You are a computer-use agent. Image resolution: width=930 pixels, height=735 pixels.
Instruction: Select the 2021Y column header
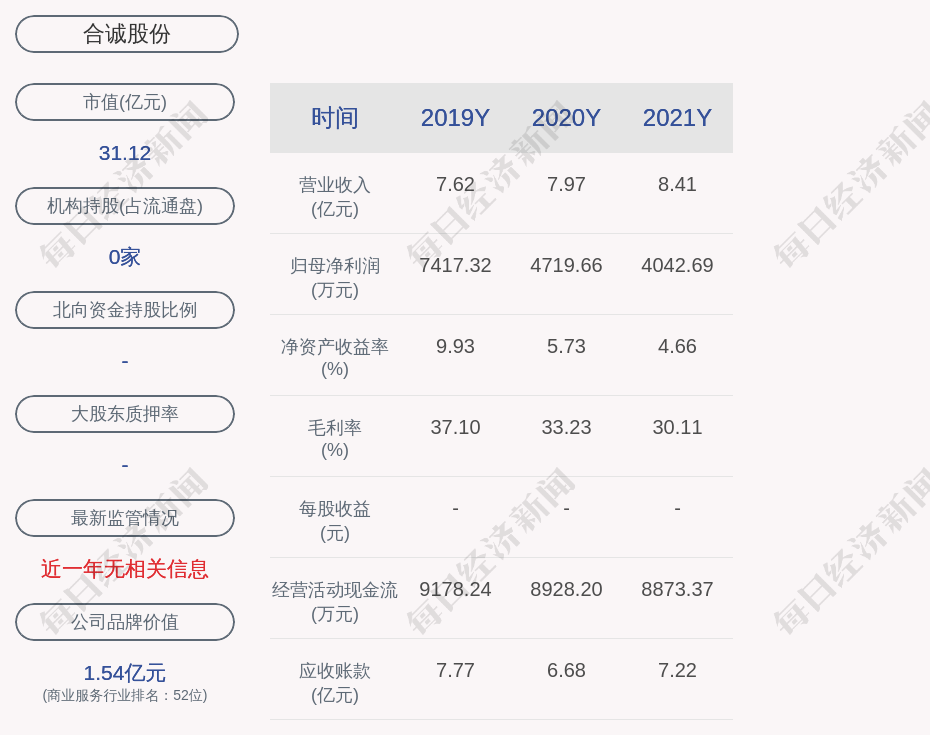point(677,118)
